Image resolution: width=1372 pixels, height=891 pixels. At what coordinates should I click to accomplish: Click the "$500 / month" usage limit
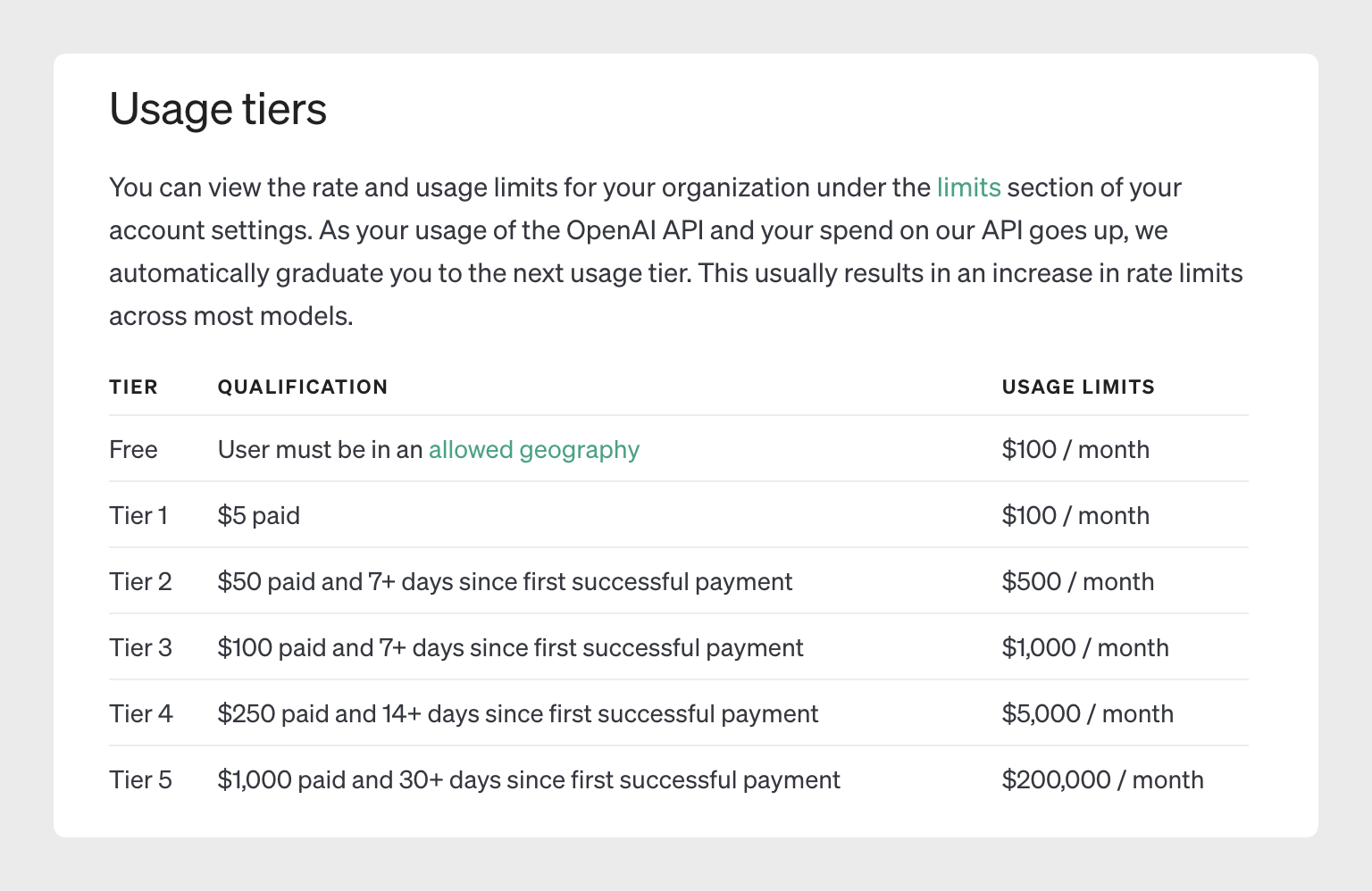coord(1078,581)
